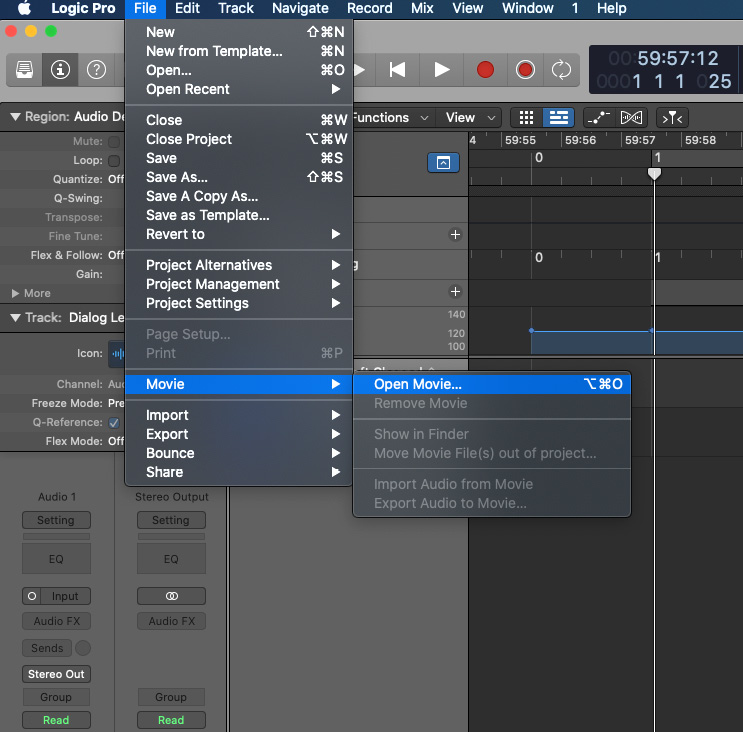
Task: Open the Edit menu in menu bar
Action: tap(187, 8)
